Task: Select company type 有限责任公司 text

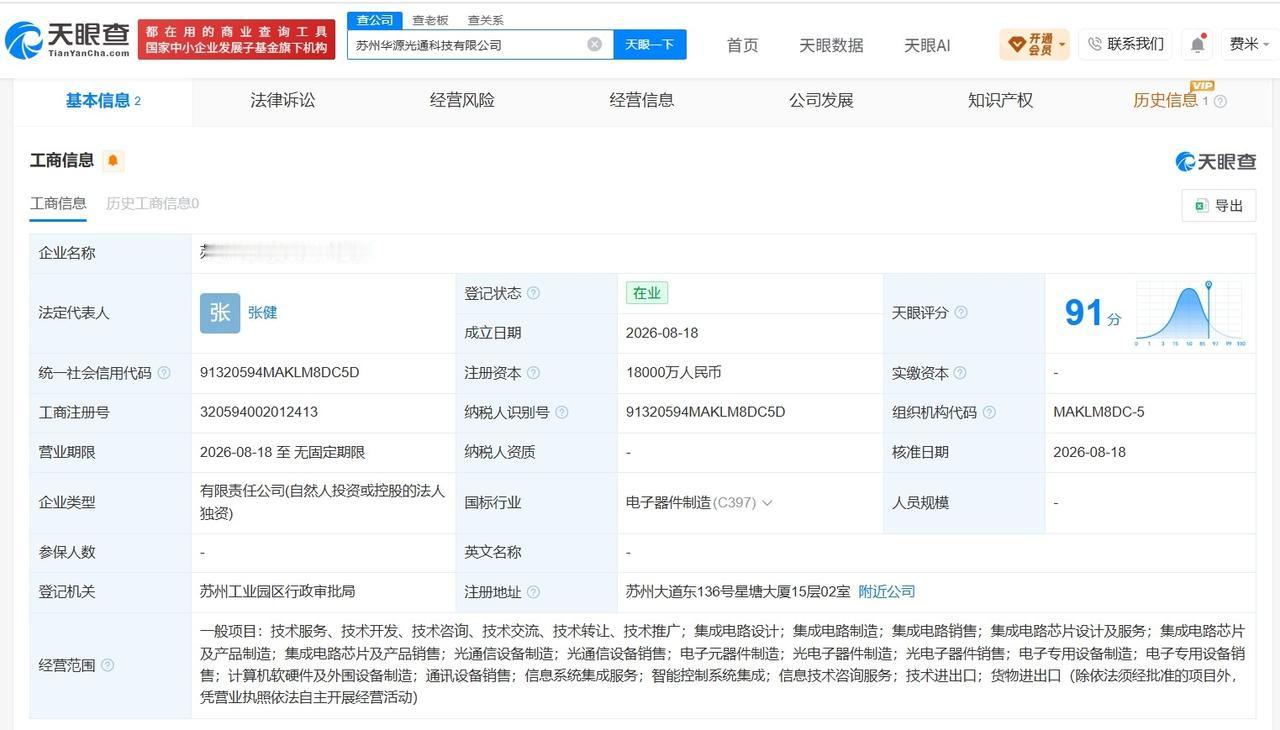Action: point(322,502)
